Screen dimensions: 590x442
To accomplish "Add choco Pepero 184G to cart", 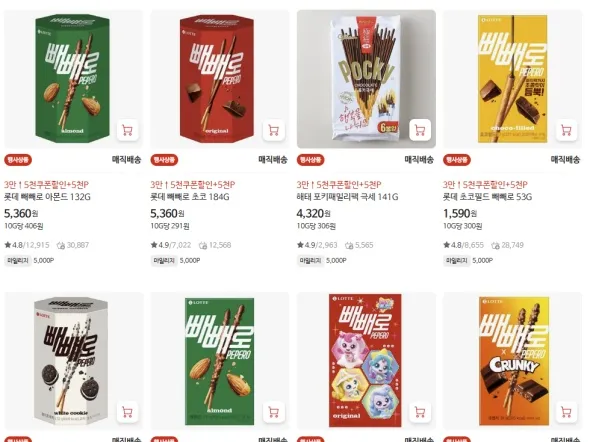I will tap(274, 130).
